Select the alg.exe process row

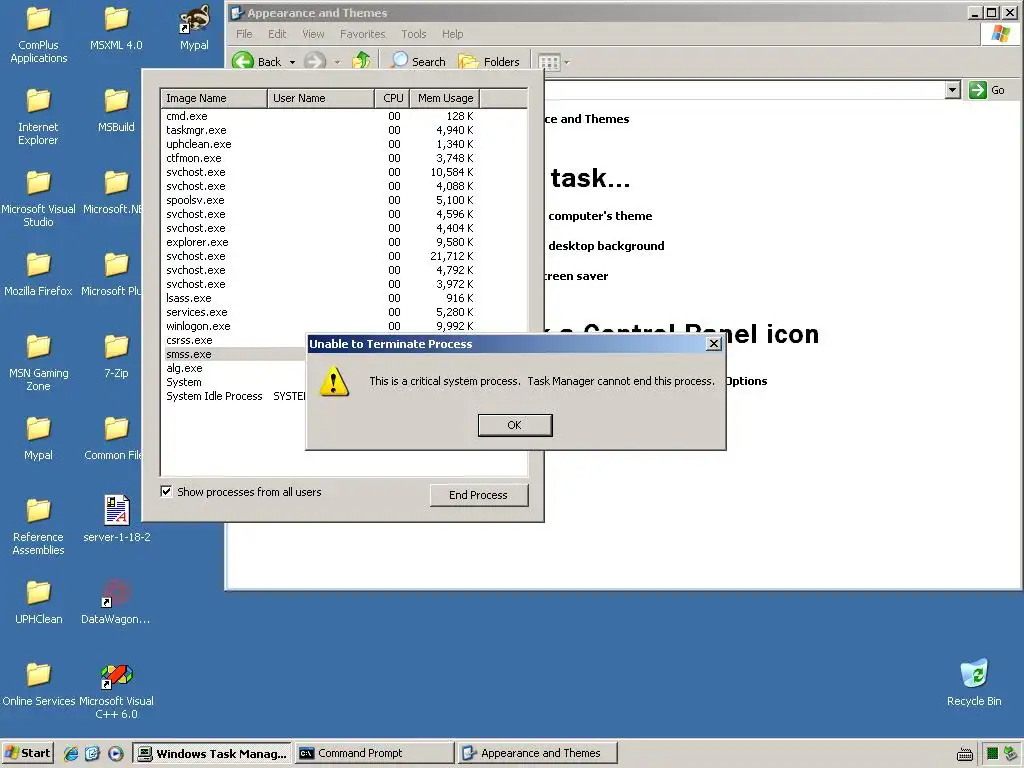tap(234, 368)
